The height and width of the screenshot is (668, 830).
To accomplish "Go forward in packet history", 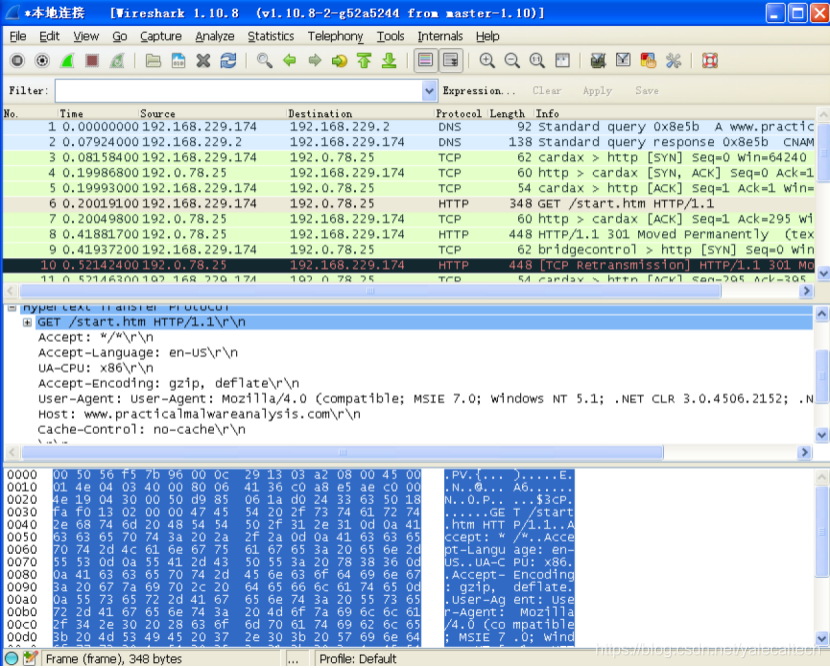I will point(314,60).
